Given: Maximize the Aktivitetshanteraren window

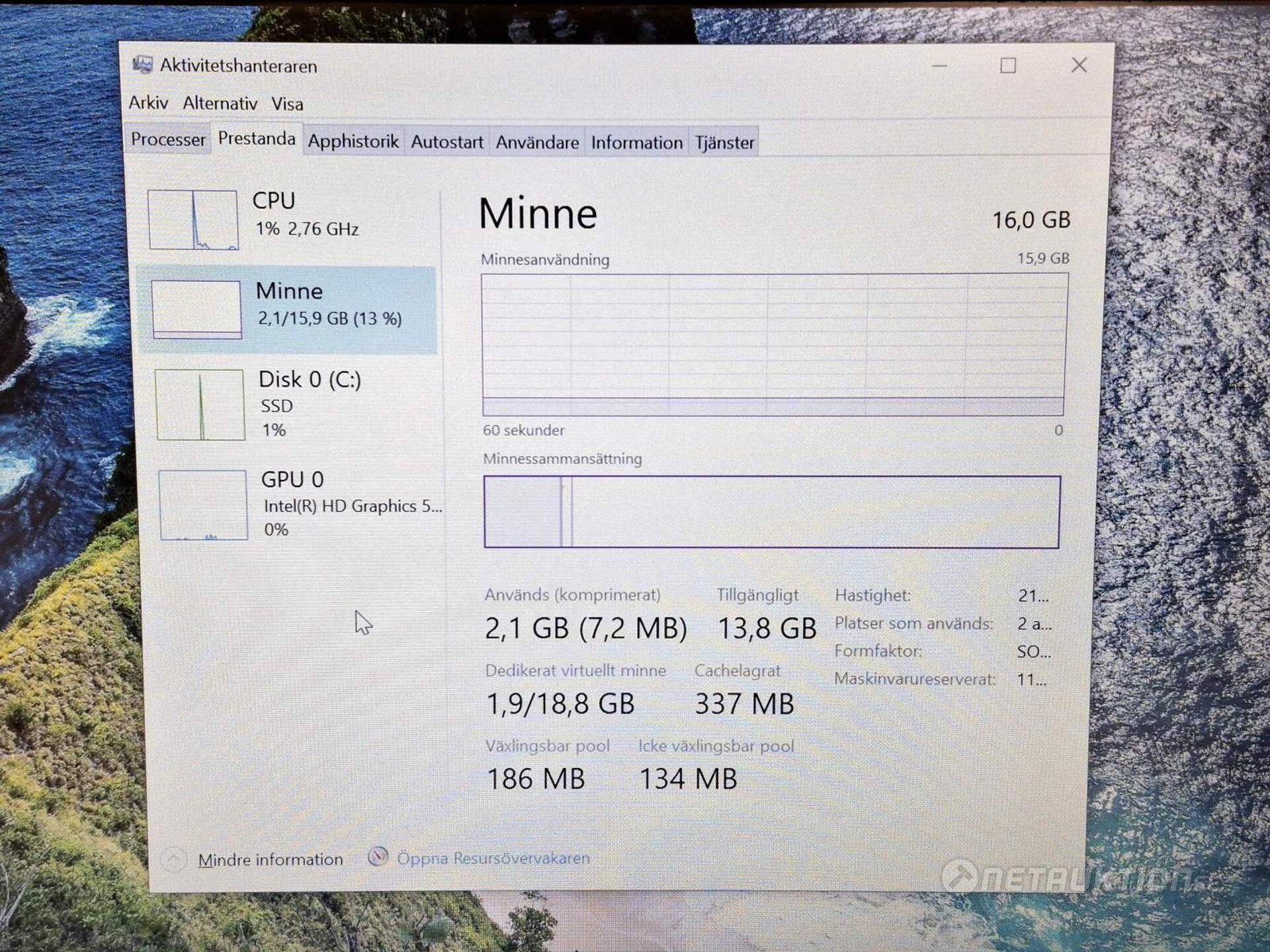Looking at the screenshot, I should point(1007,65).
